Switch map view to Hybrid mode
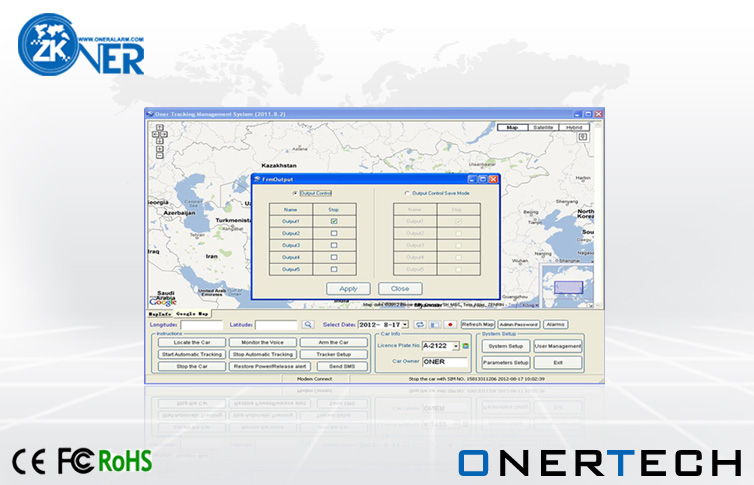This screenshot has height=485, width=754. [x=574, y=127]
